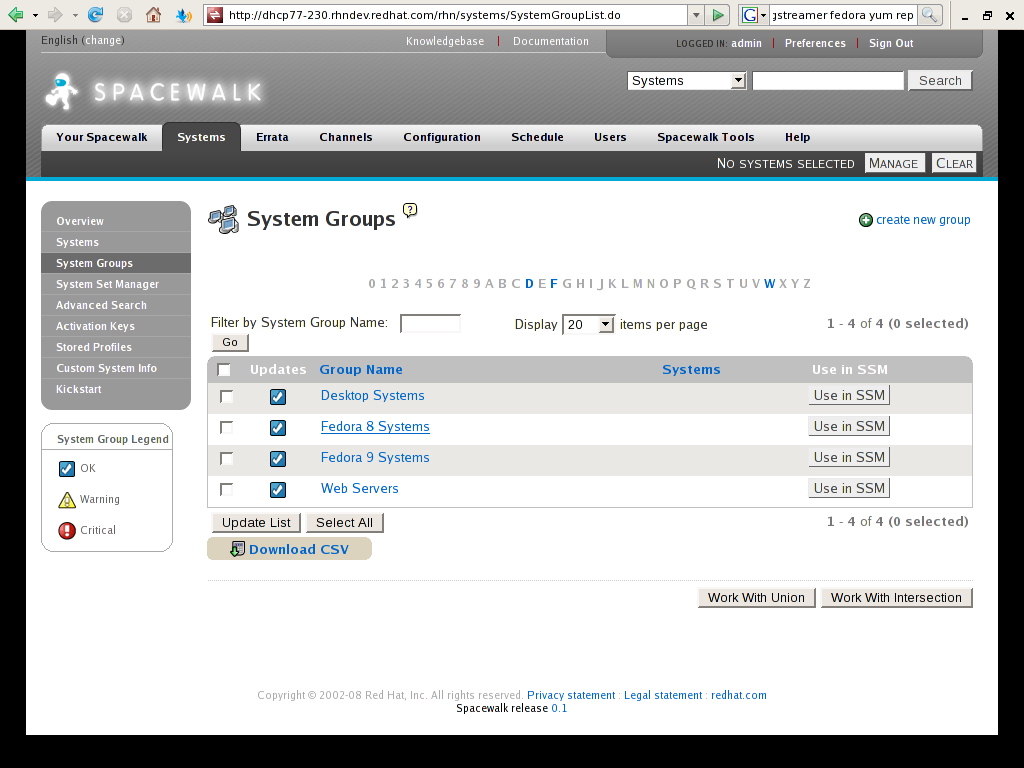Image resolution: width=1024 pixels, height=768 pixels.
Task: Open the Spacewalk Tools tab
Action: click(x=706, y=137)
